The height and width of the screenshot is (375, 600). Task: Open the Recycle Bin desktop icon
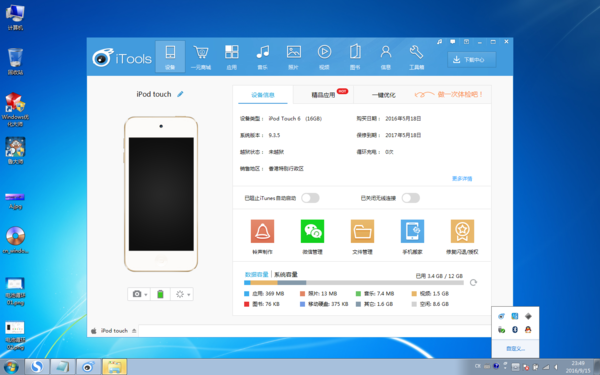[x=15, y=61]
